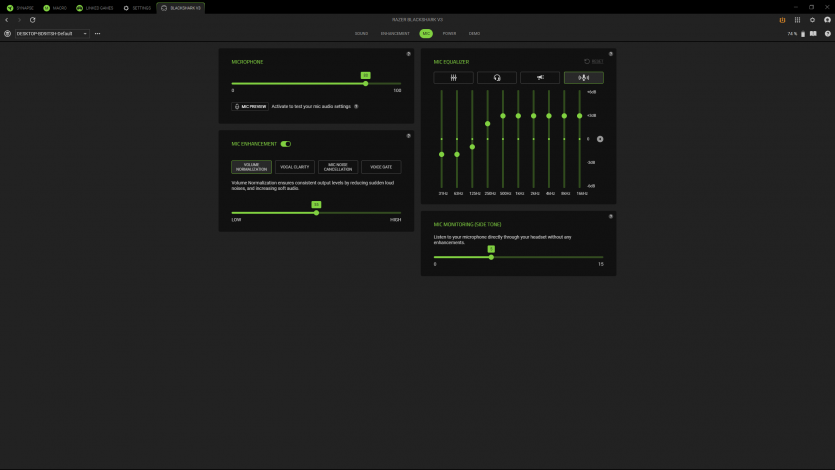
Task: Click the help icon beside Mic Preview text
Action: coord(356,106)
